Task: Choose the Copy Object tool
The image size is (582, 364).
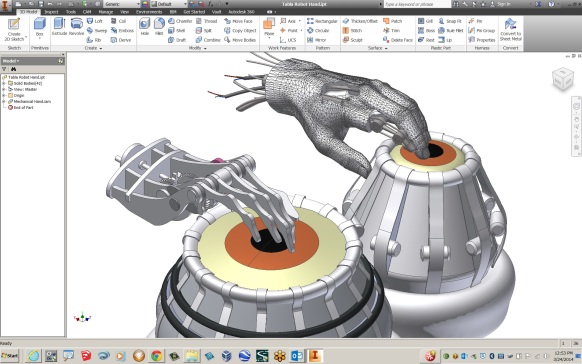Action: point(241,30)
